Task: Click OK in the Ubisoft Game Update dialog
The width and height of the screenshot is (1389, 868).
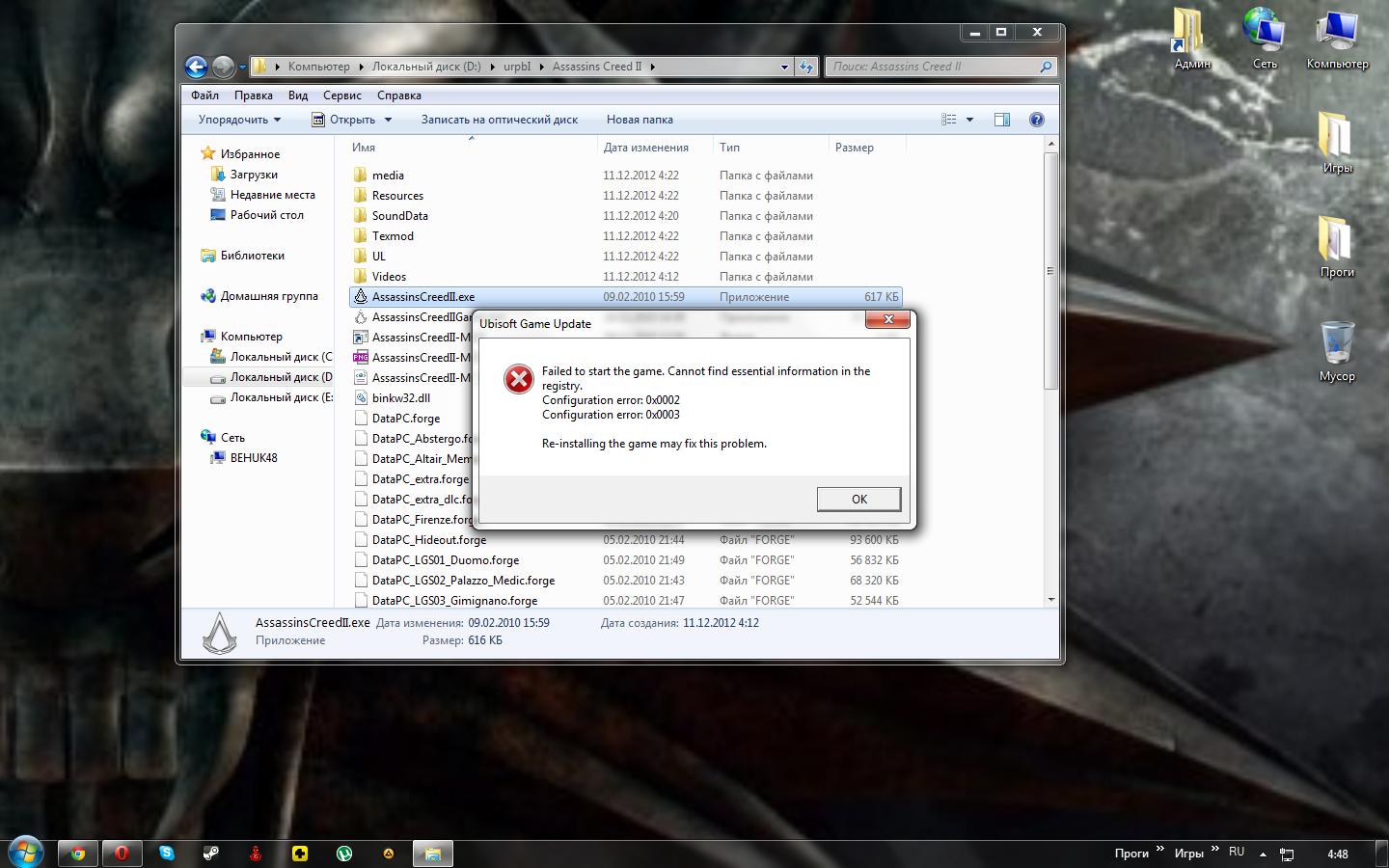Action: [858, 499]
